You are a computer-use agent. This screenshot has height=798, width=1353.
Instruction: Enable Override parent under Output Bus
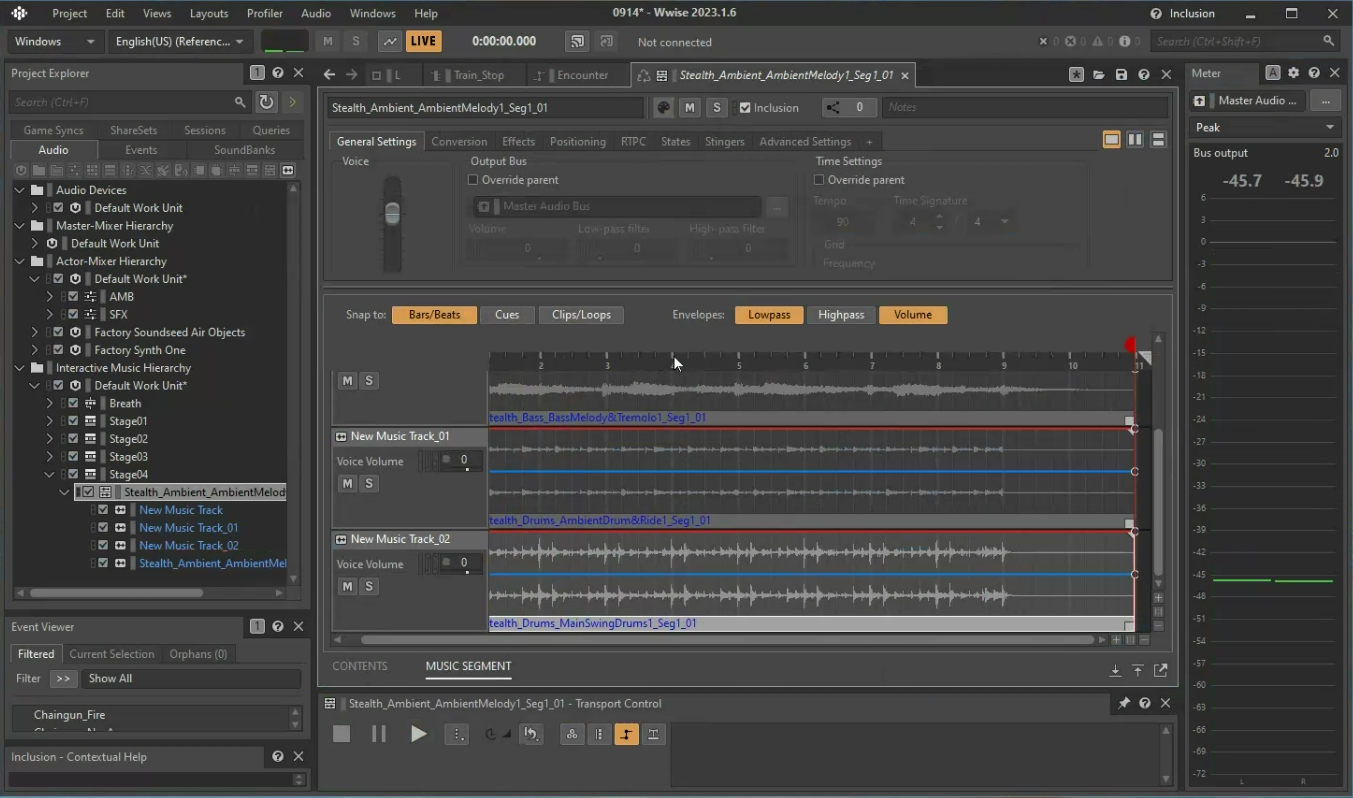[x=473, y=180]
